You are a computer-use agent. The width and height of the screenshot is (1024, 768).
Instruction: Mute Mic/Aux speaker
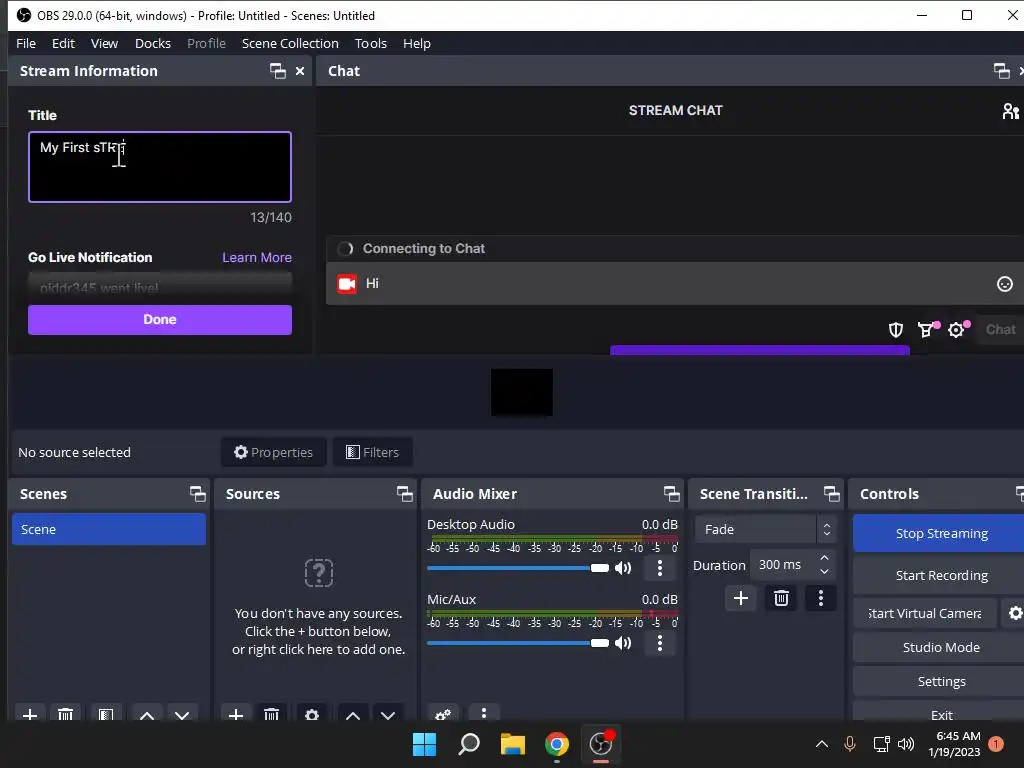click(624, 643)
